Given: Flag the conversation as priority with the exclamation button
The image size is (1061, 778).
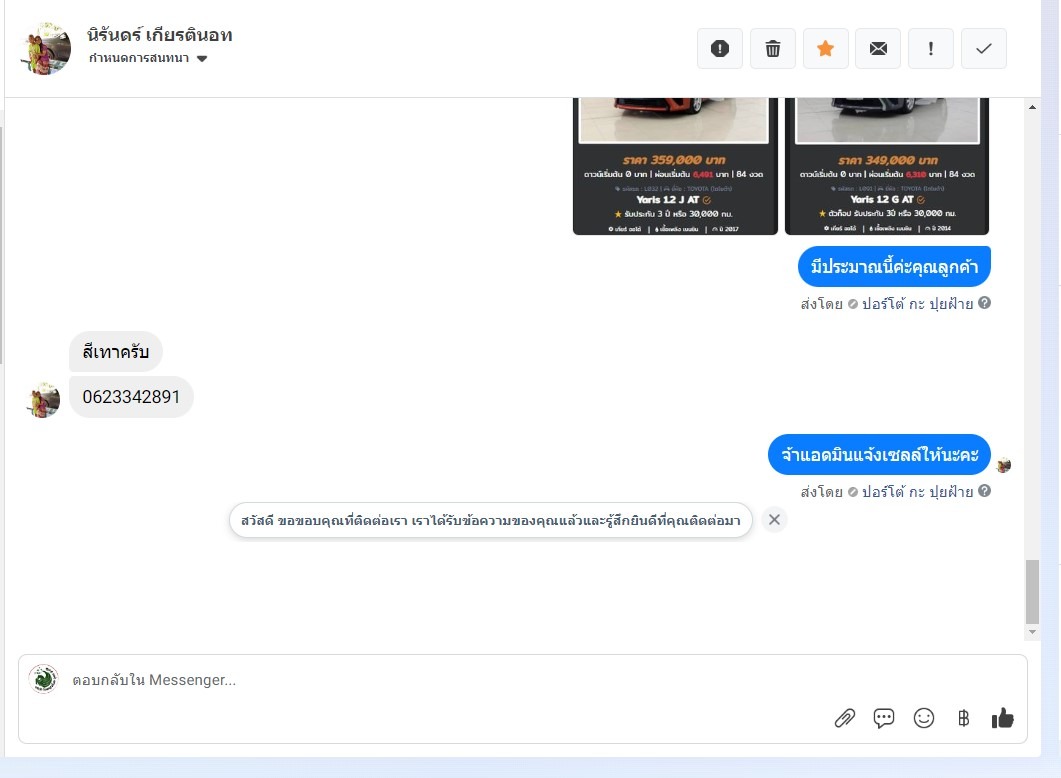Looking at the screenshot, I should (931, 49).
